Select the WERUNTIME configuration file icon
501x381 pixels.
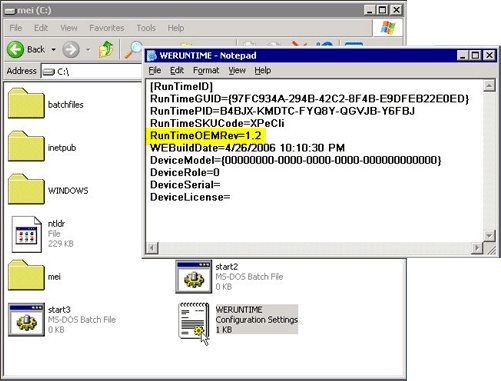[194, 321]
